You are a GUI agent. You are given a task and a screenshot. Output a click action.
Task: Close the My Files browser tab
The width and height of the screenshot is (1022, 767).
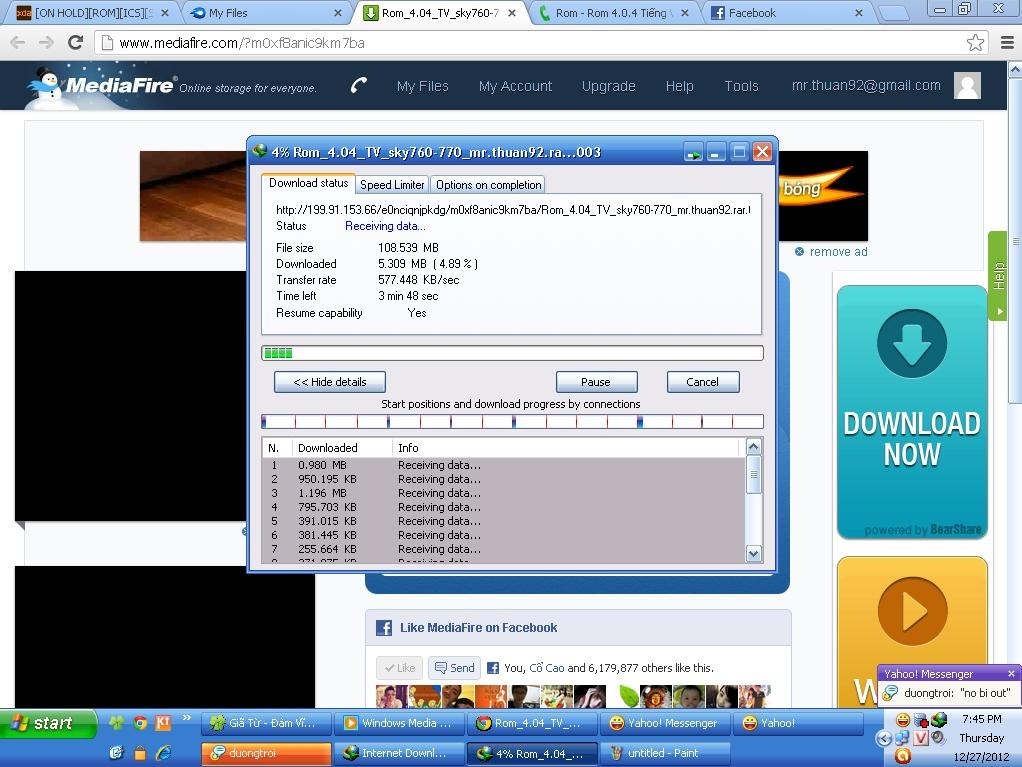[338, 12]
